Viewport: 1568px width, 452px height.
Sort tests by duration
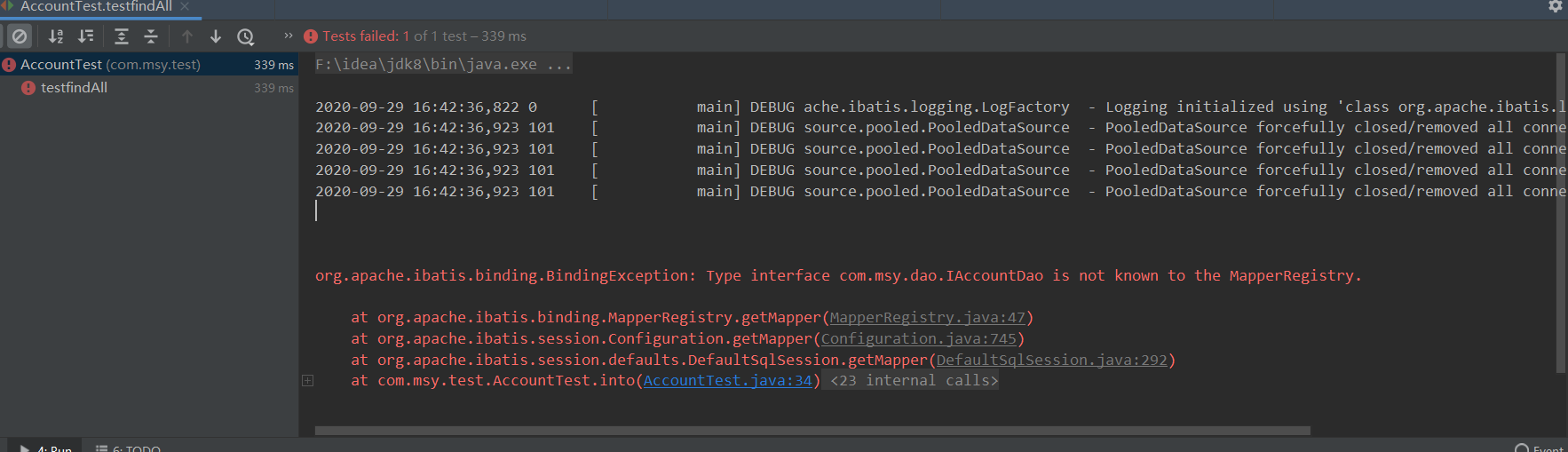(x=85, y=36)
